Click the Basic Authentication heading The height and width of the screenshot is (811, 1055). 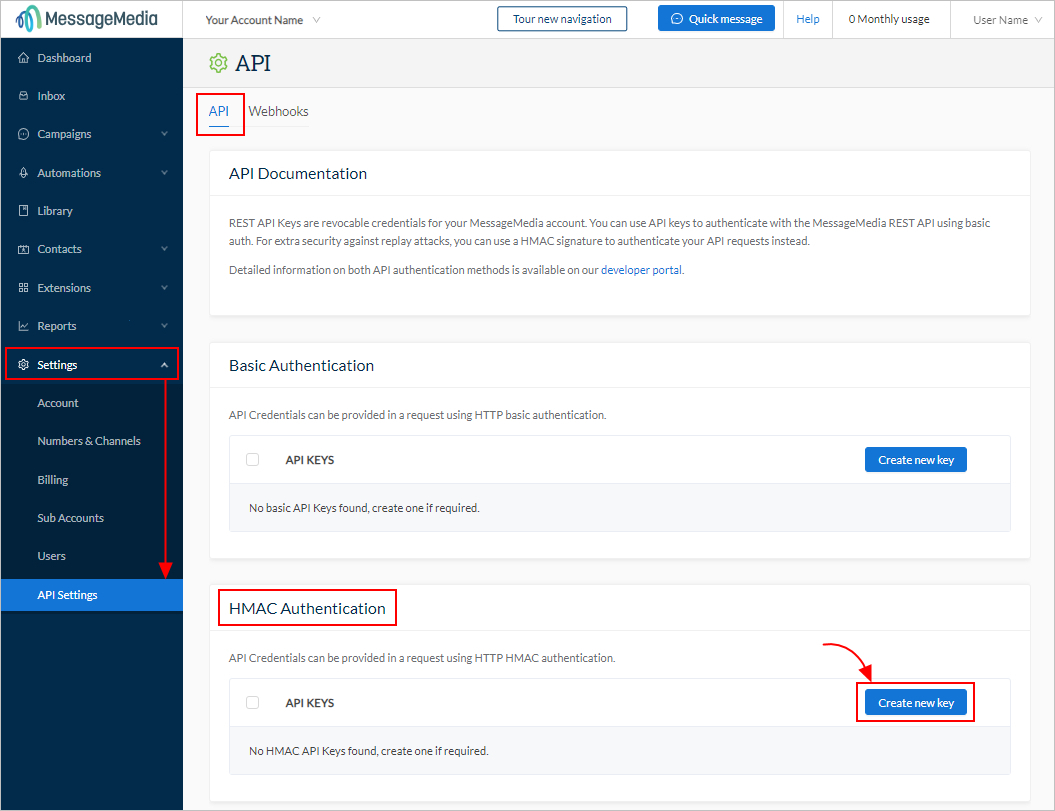pos(301,365)
